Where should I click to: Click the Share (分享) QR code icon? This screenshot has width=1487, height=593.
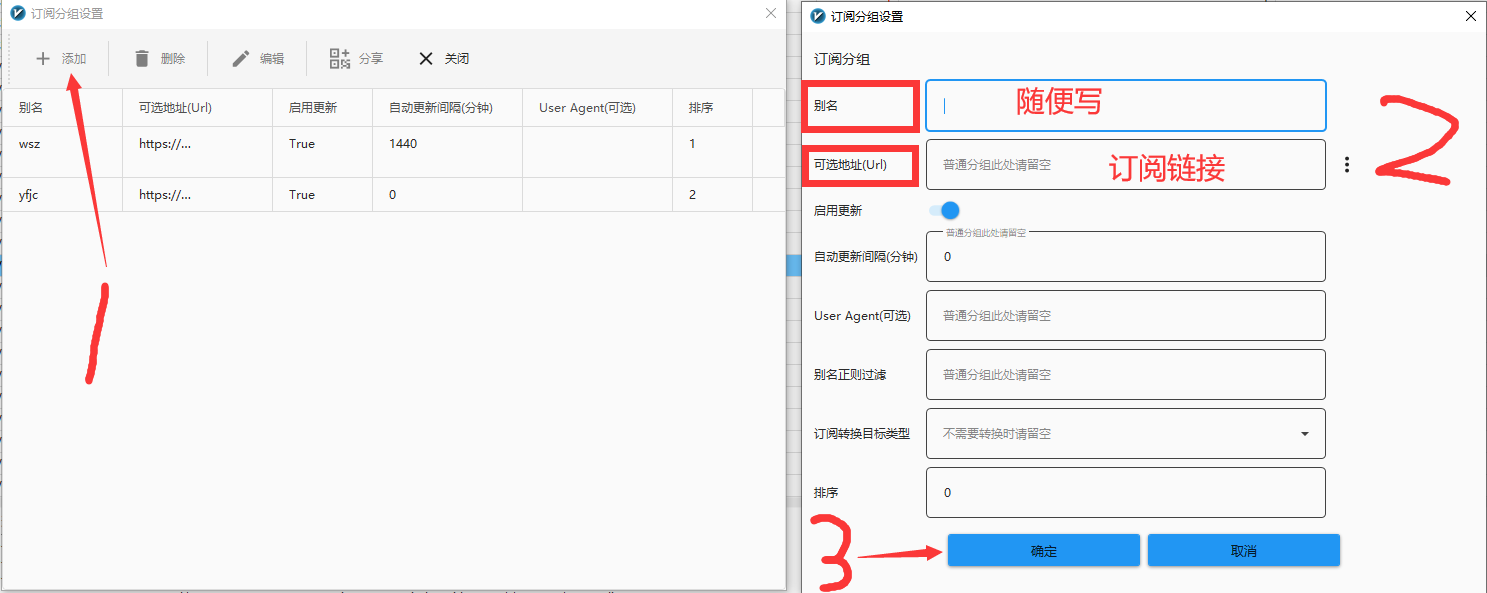[x=340, y=59]
